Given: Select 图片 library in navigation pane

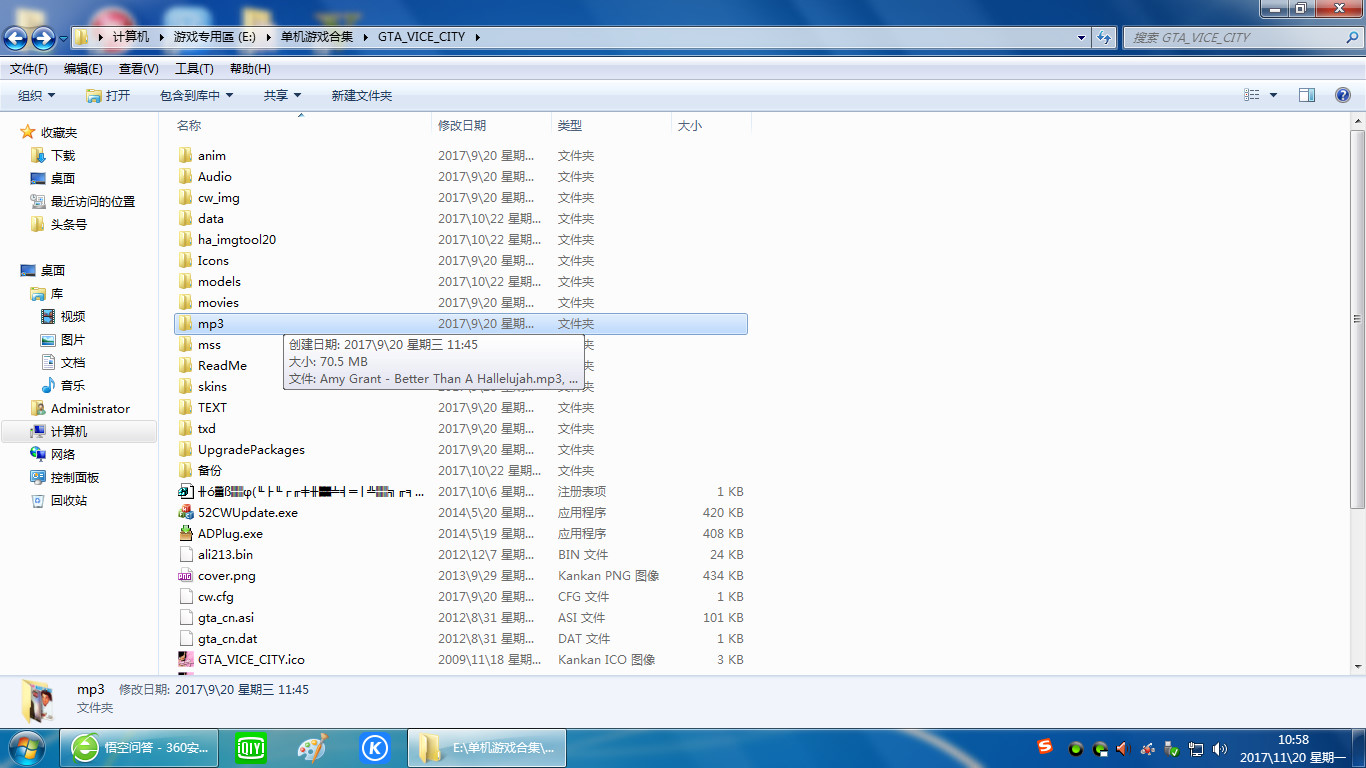Looking at the screenshot, I should pos(73,339).
